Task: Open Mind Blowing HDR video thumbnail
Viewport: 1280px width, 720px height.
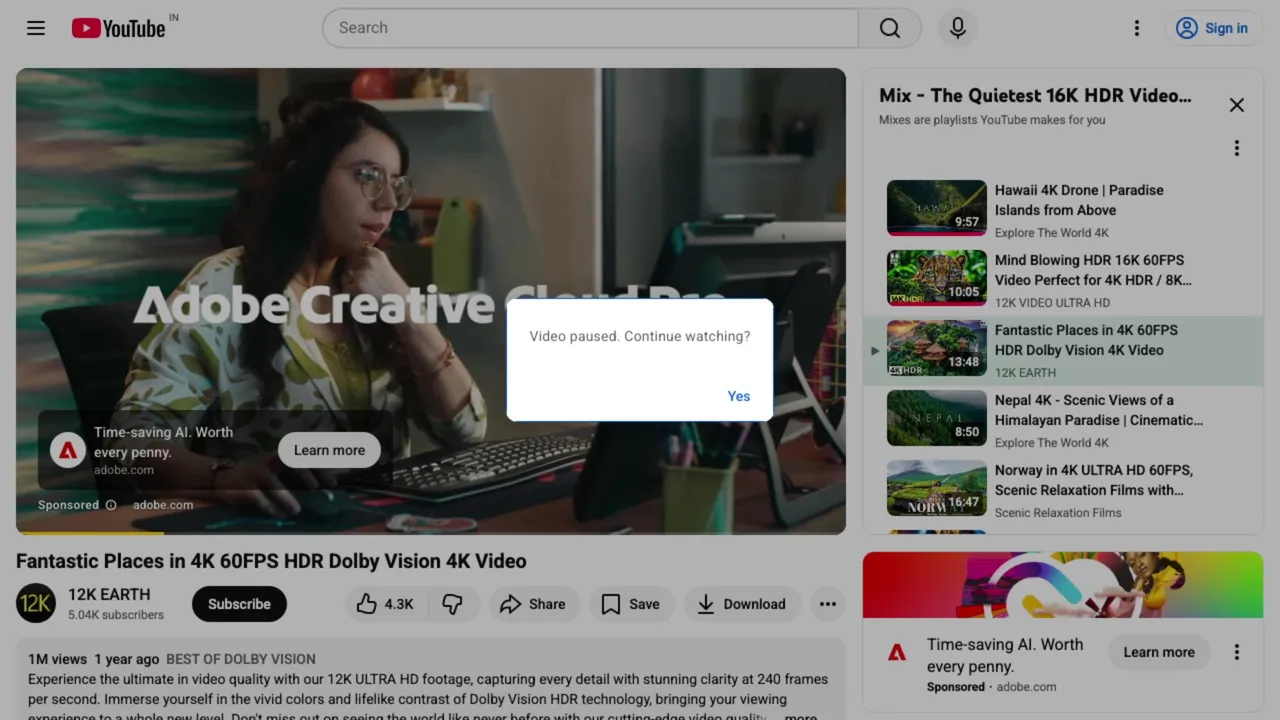Action: 937,278
